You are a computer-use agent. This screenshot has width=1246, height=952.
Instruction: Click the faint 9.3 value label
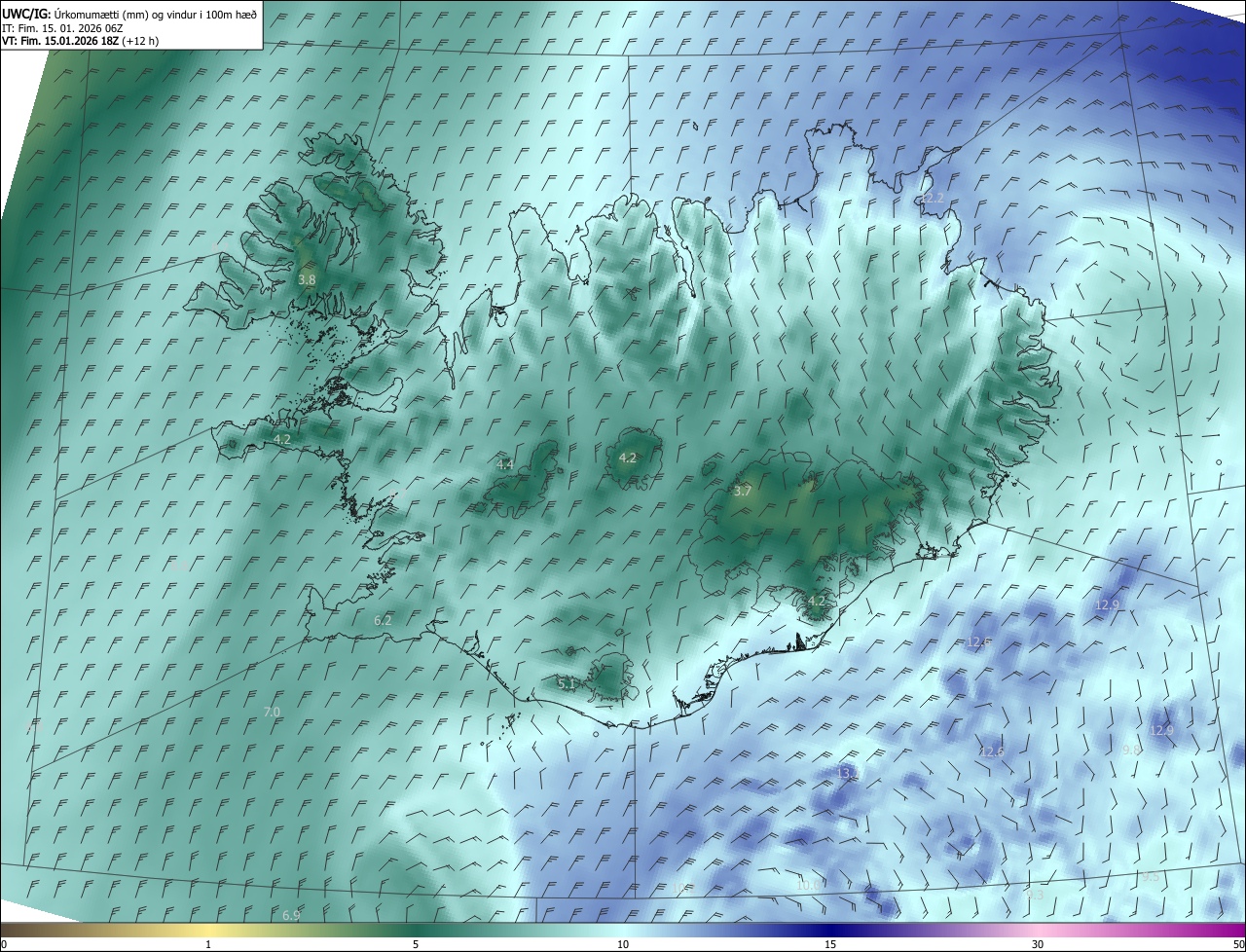point(1035,895)
